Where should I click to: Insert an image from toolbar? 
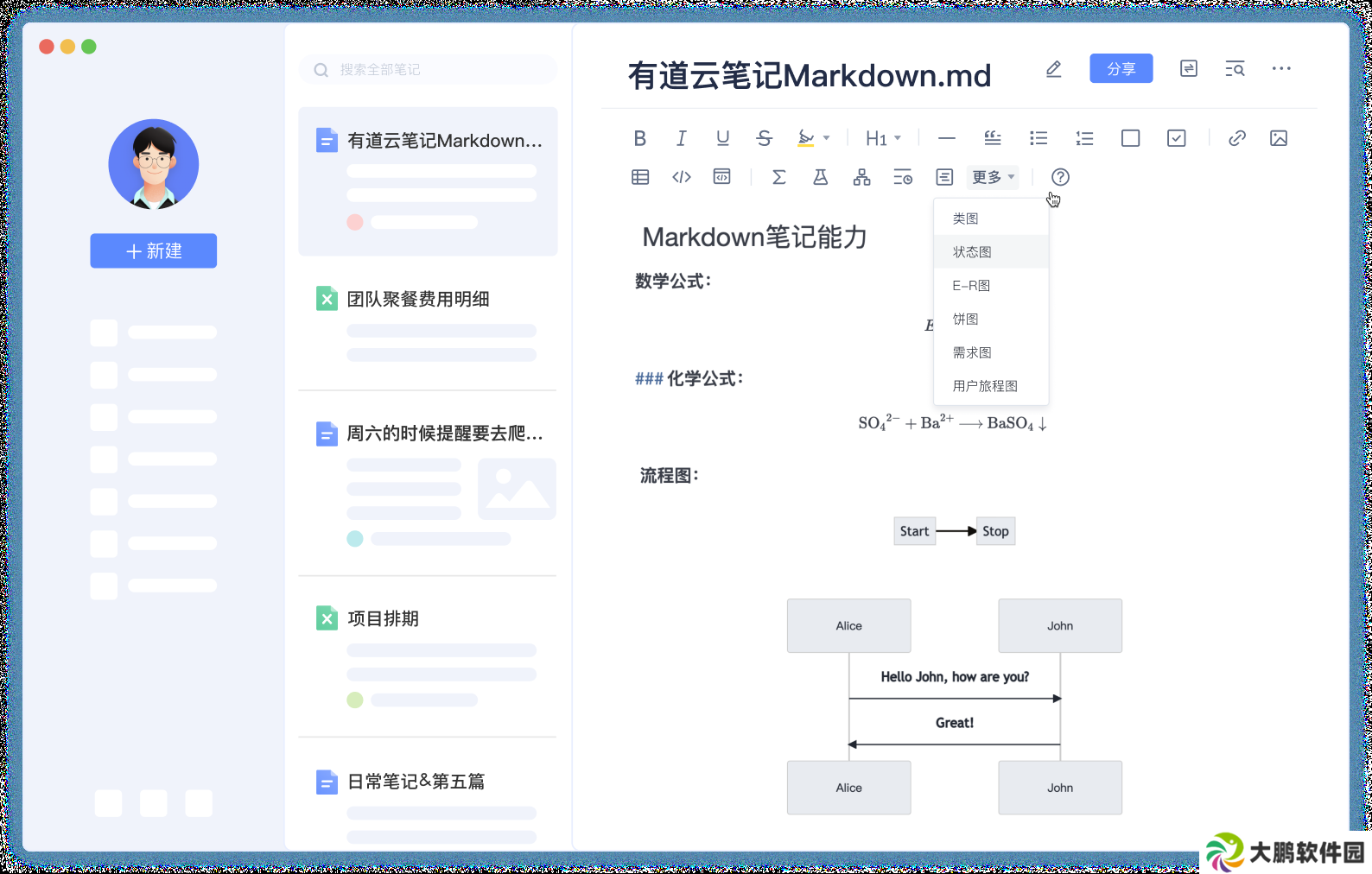1279,138
